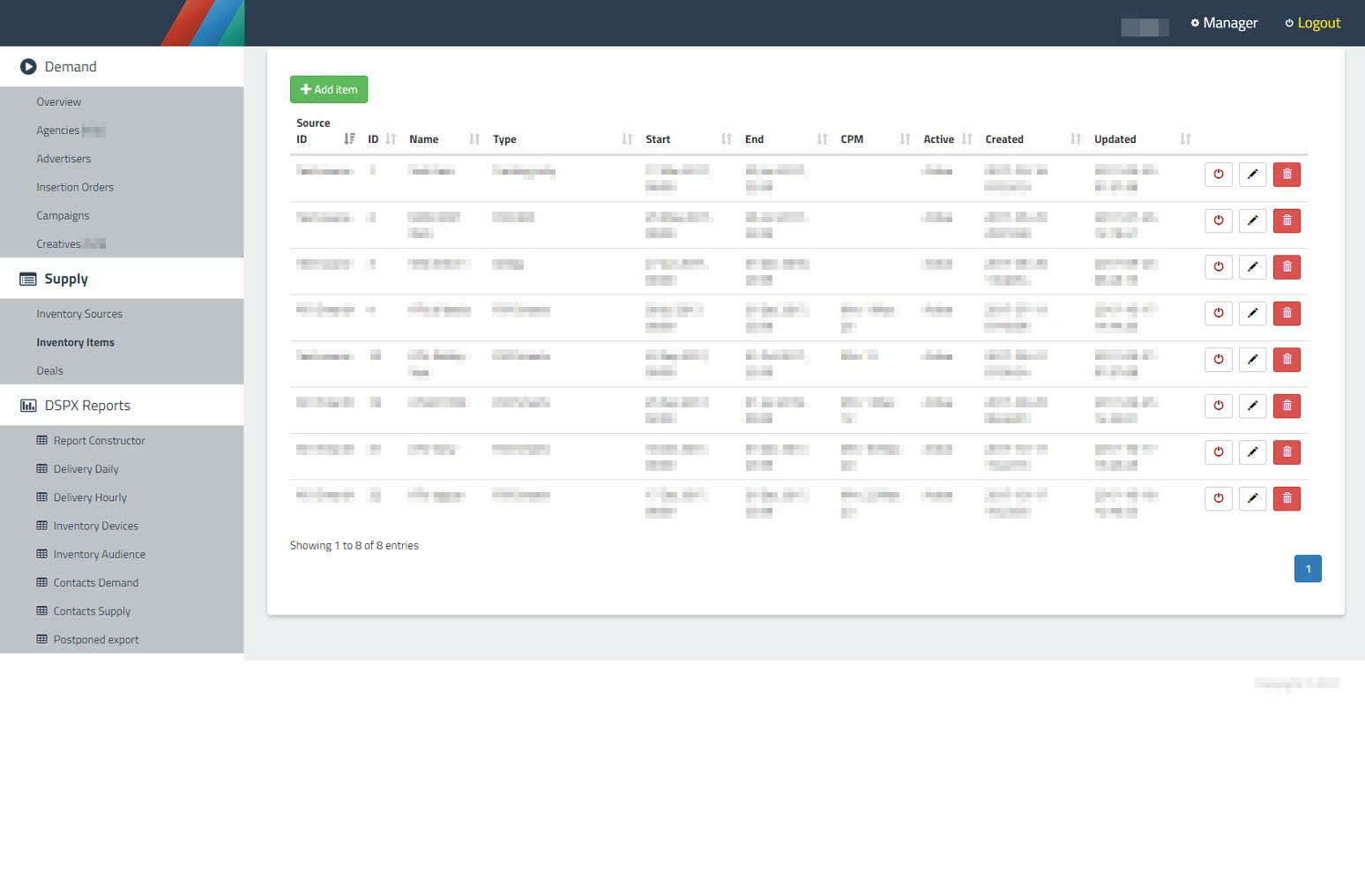1365x896 pixels.
Task: Open Inventory Sources in the sidebar
Action: tap(79, 314)
